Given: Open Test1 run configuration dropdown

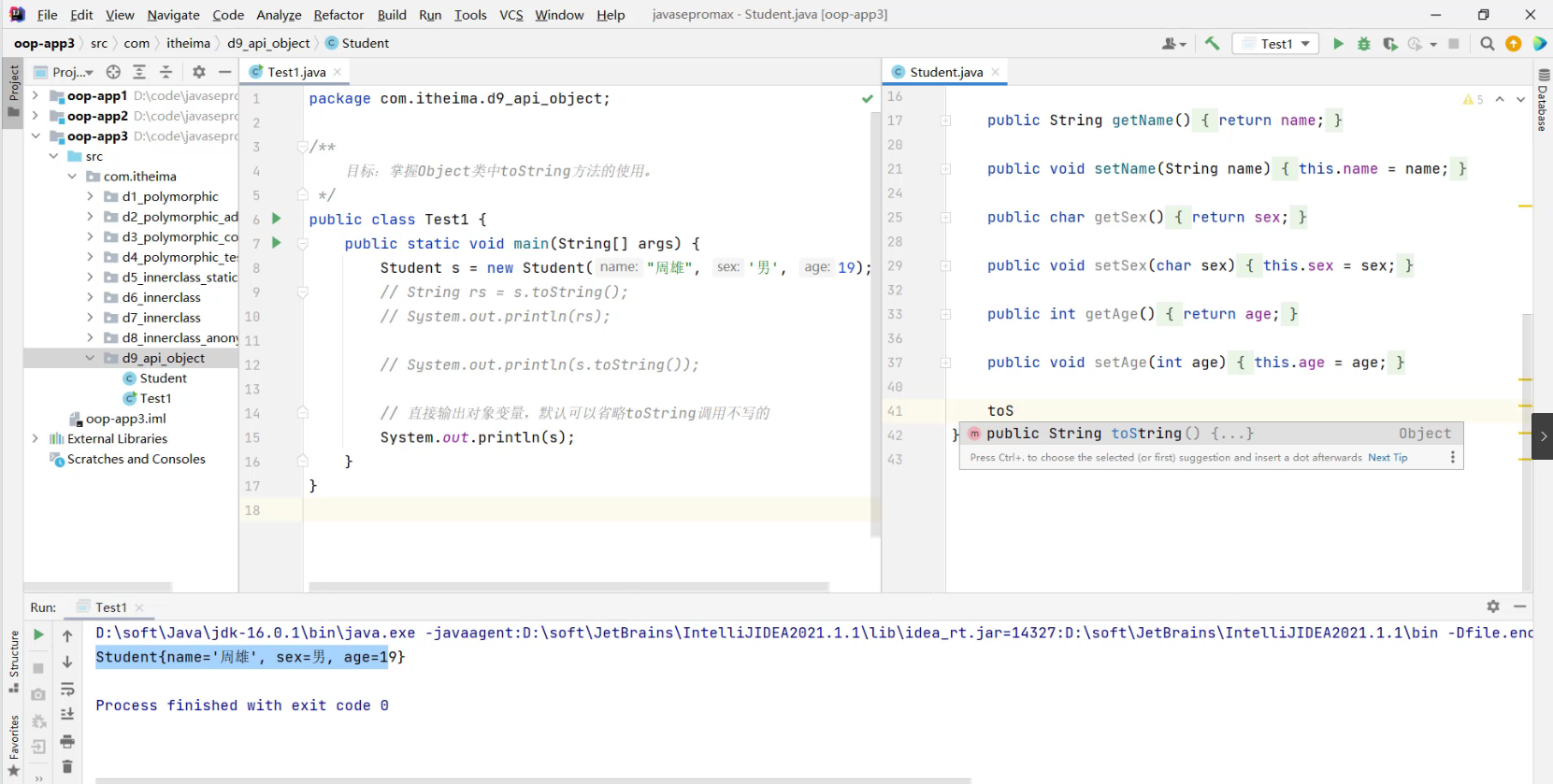Looking at the screenshot, I should 1275,44.
